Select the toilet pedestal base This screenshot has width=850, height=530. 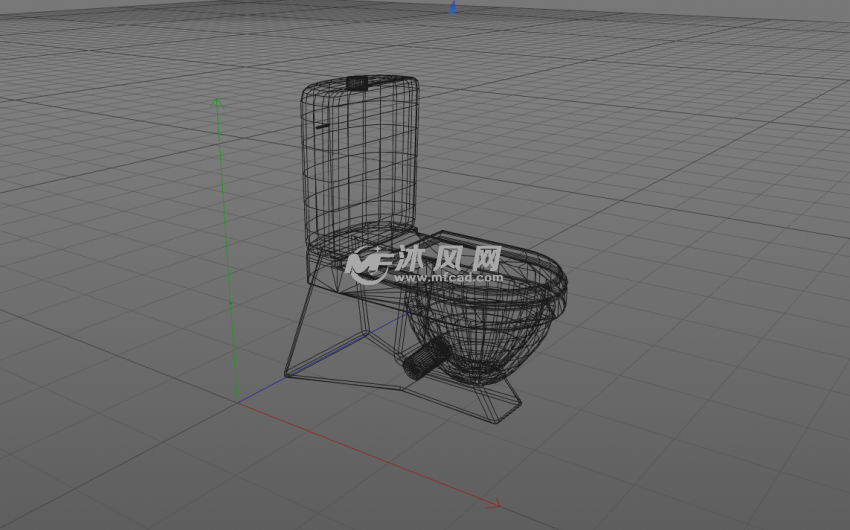coord(340,340)
